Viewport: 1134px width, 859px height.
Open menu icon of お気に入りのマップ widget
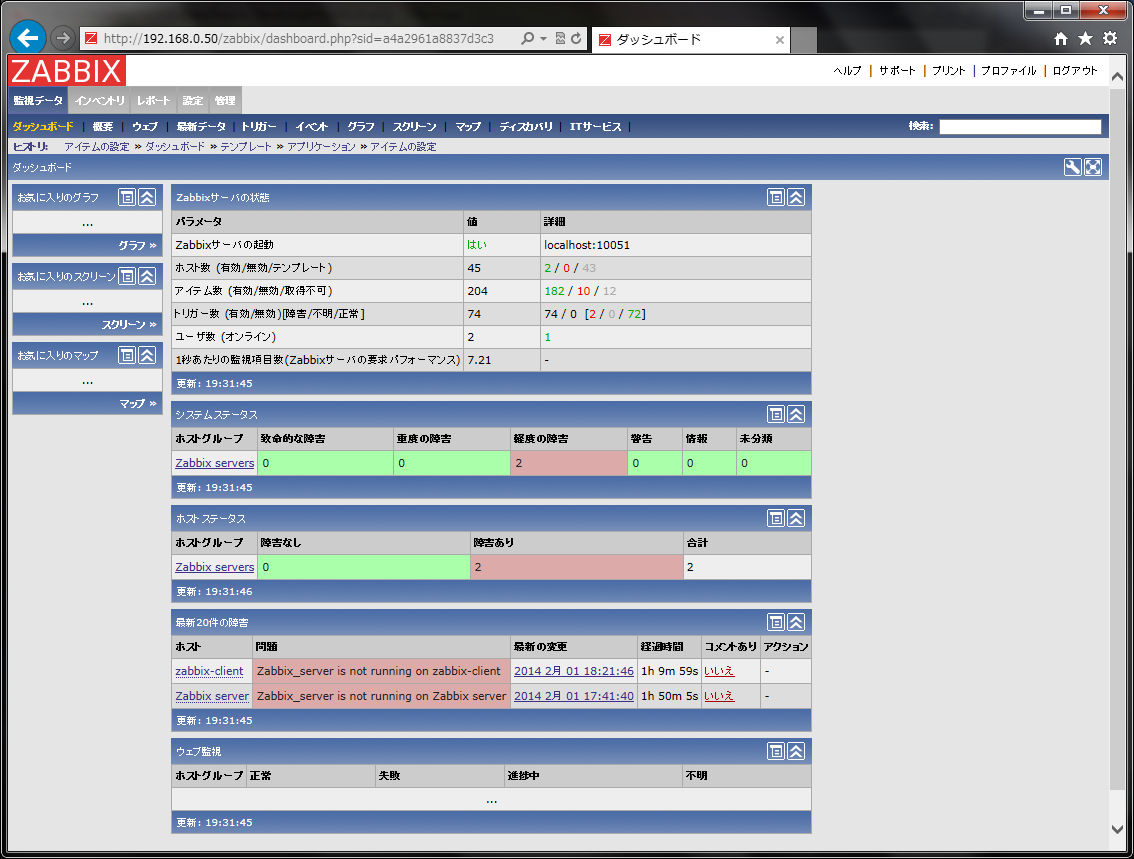click(x=127, y=355)
